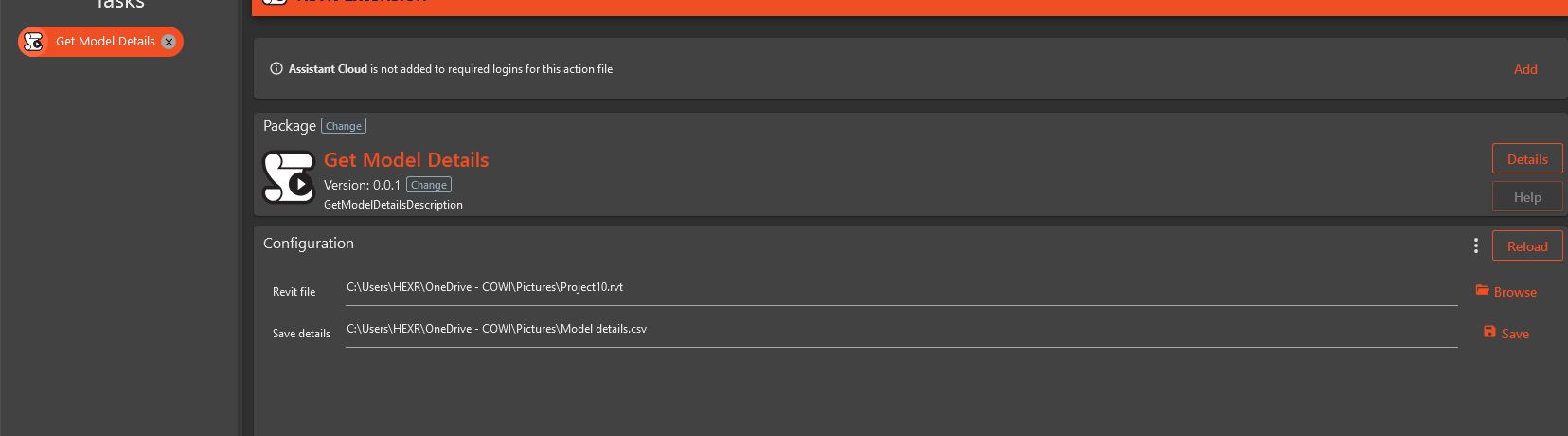Click the Get Model Details task chip icon
The width and height of the screenshot is (1568, 436).
point(34,42)
